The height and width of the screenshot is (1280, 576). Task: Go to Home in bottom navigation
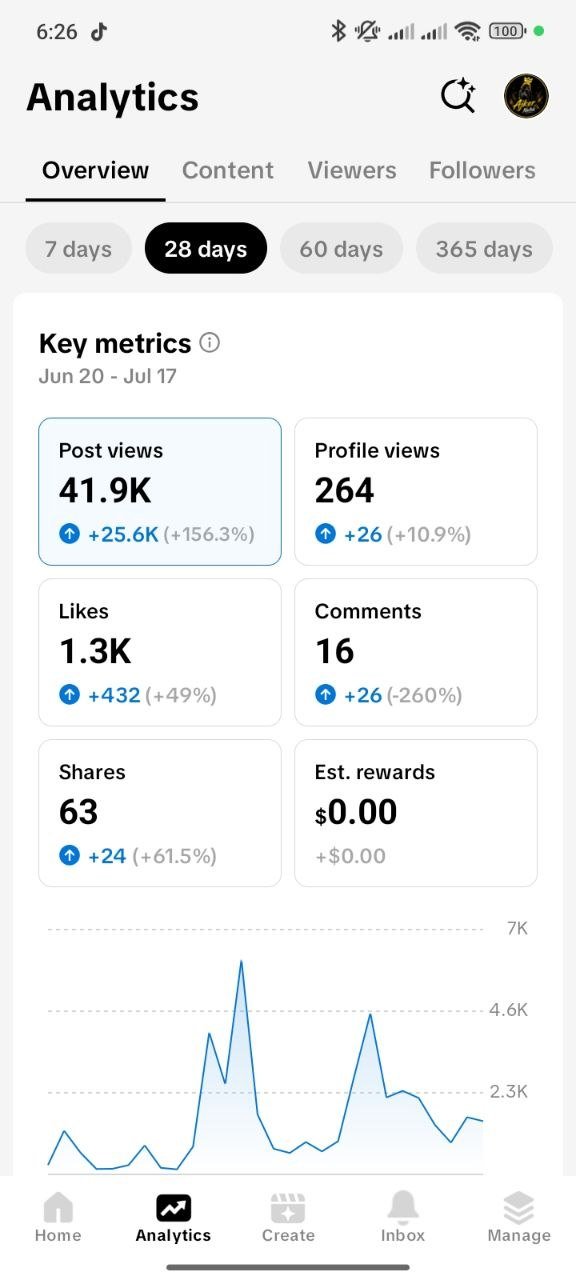coord(58,1217)
